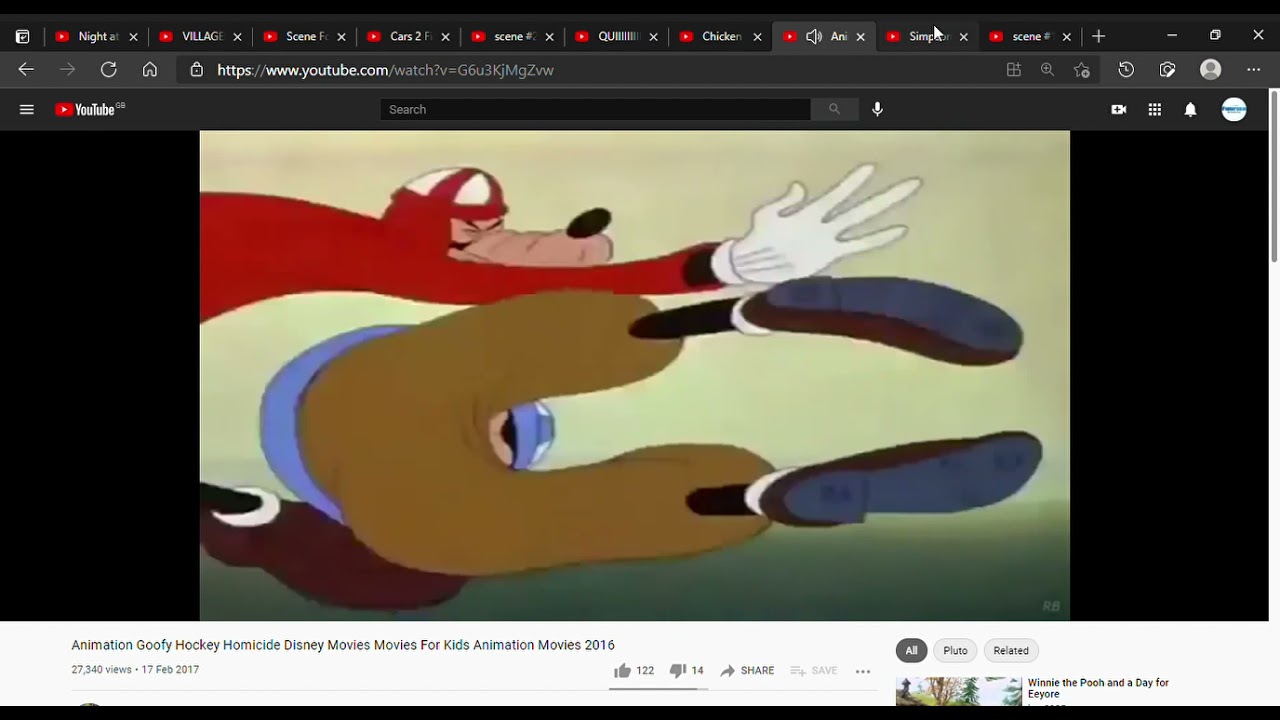Open the browser tab actions menu icon
Image resolution: width=1280 pixels, height=720 pixels.
tap(22, 37)
